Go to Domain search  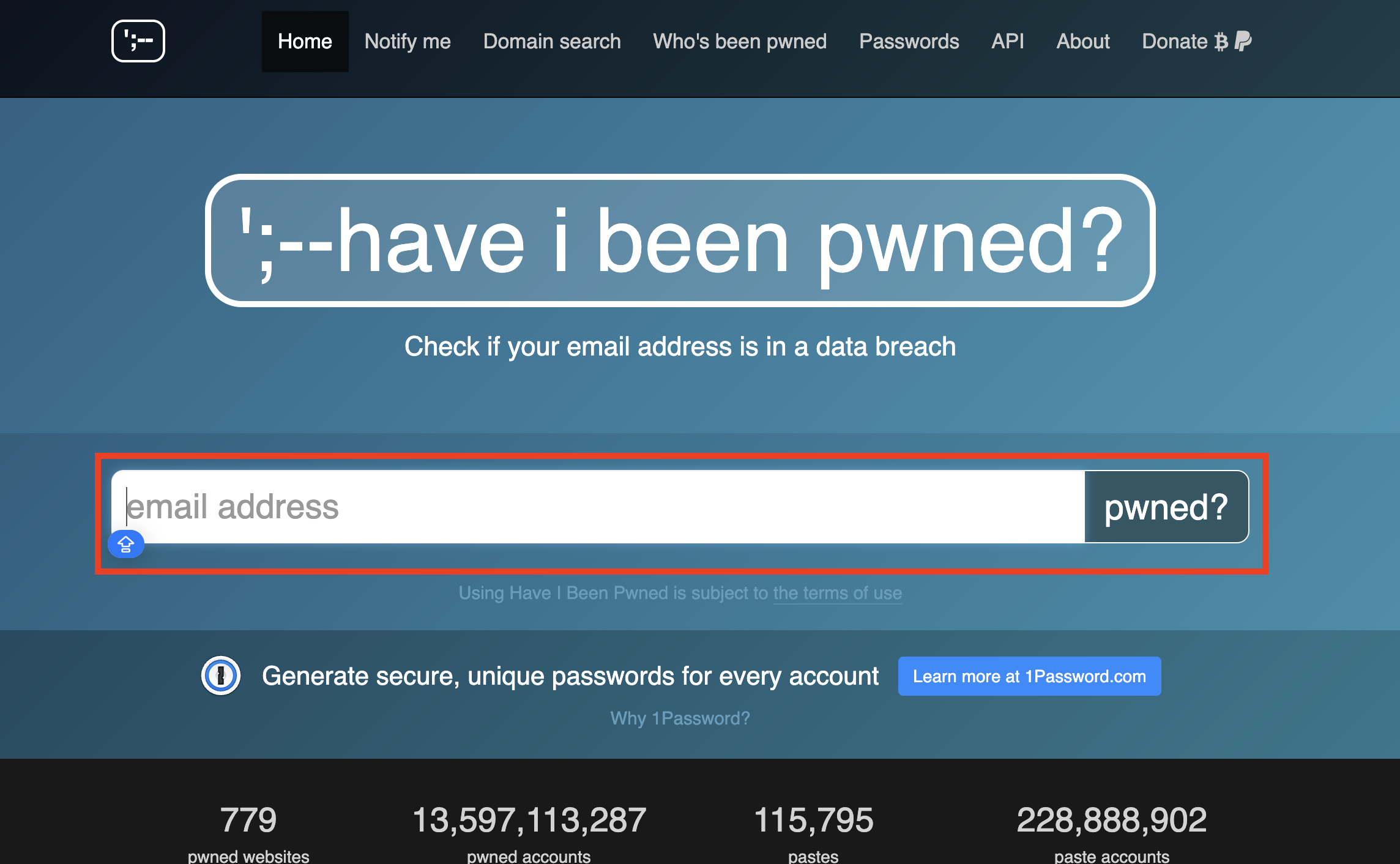(552, 41)
